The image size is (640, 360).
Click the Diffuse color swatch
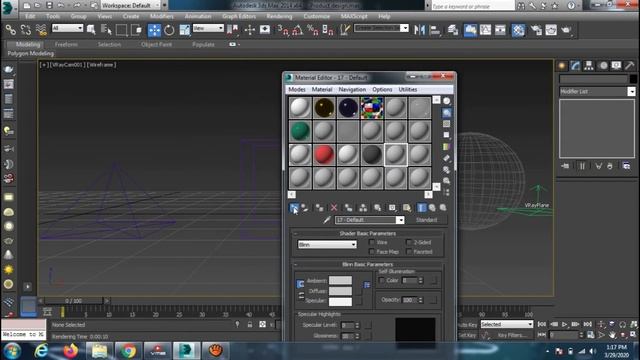coord(340,291)
